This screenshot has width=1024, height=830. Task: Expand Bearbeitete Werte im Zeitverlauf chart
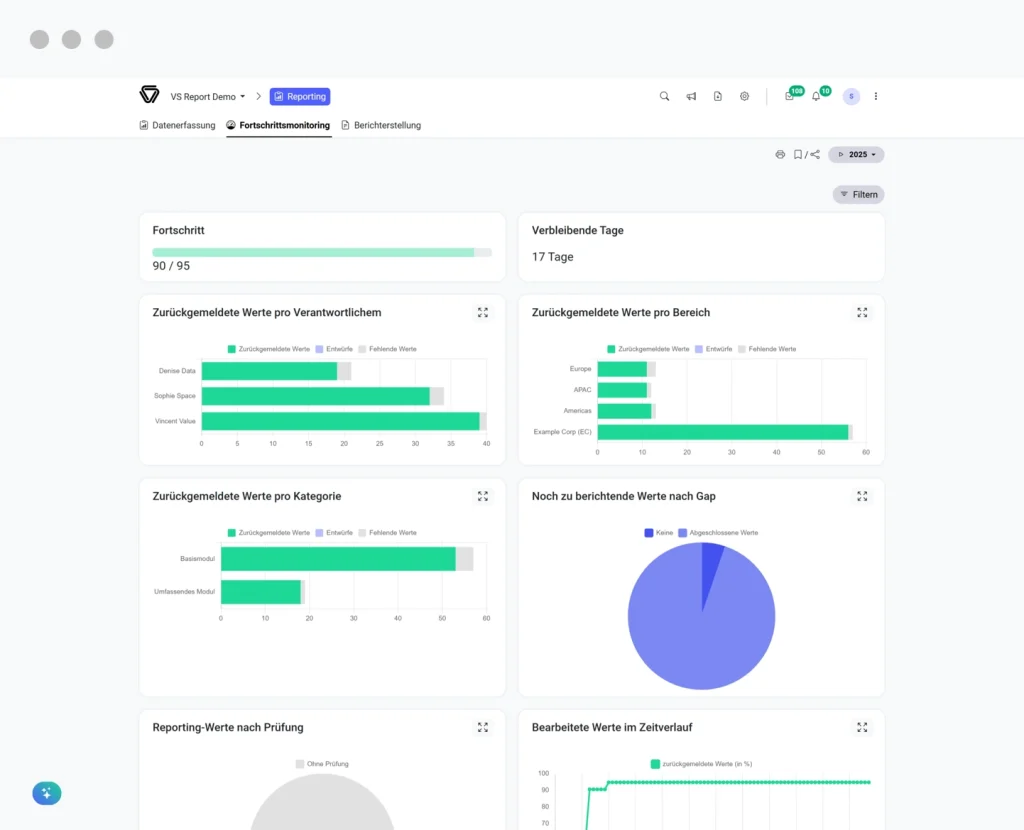click(862, 727)
